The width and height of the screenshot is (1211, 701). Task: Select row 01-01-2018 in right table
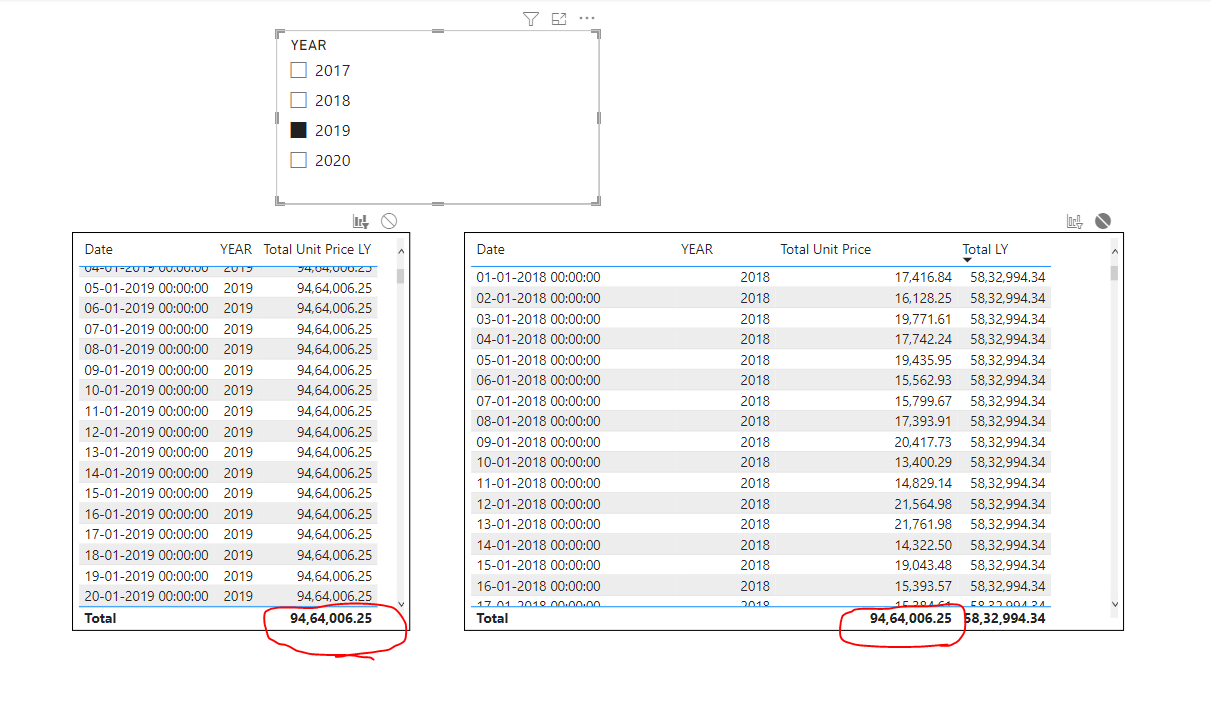pyautogui.click(x=761, y=277)
